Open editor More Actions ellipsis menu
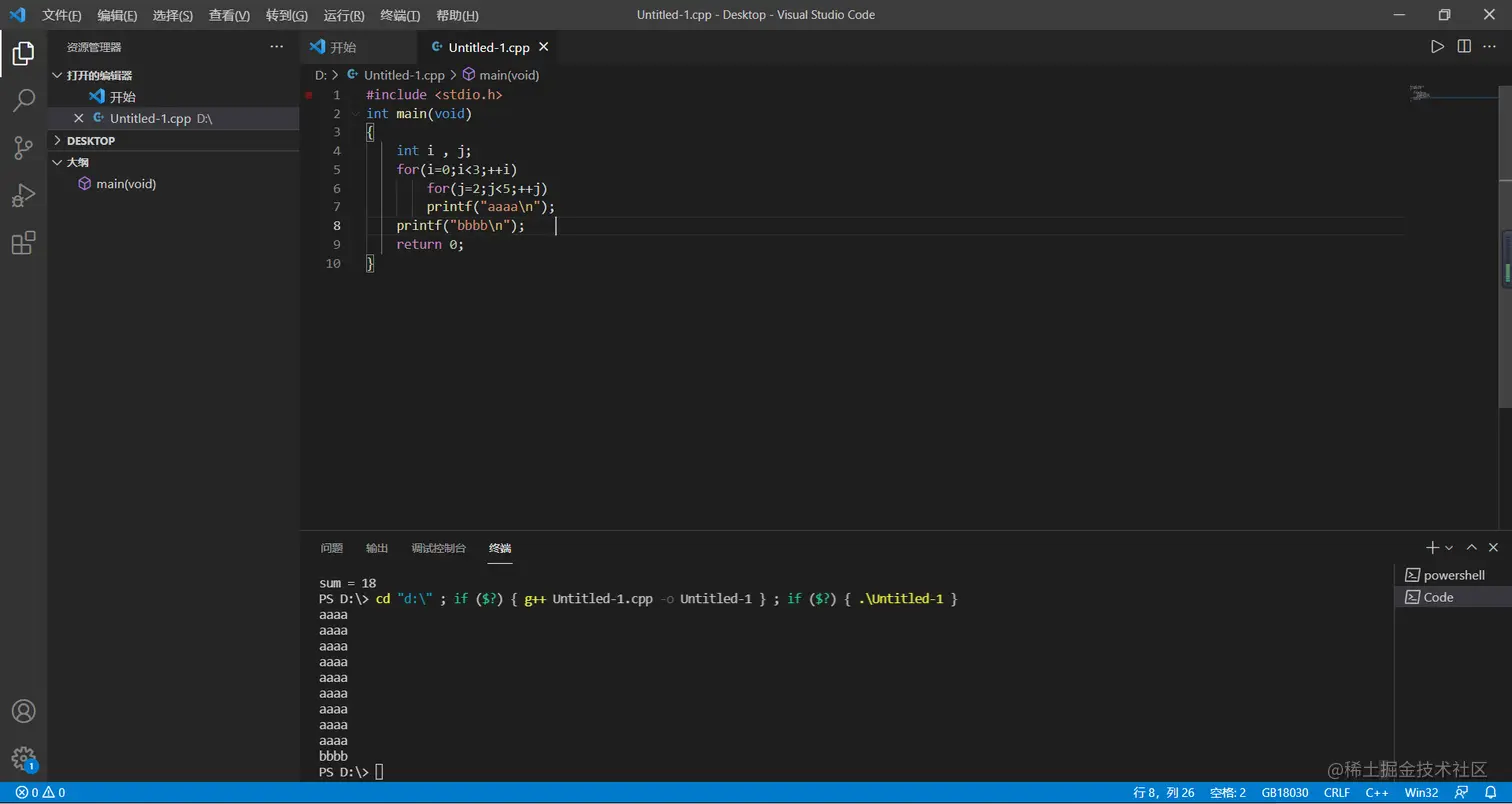Image resolution: width=1512 pixels, height=804 pixels. pos(1490,47)
